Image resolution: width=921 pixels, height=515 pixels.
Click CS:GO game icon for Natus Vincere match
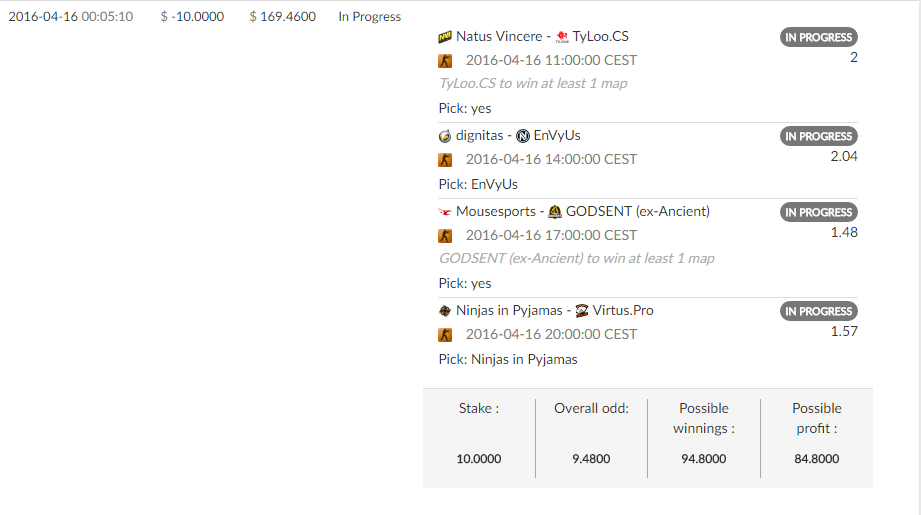click(445, 60)
